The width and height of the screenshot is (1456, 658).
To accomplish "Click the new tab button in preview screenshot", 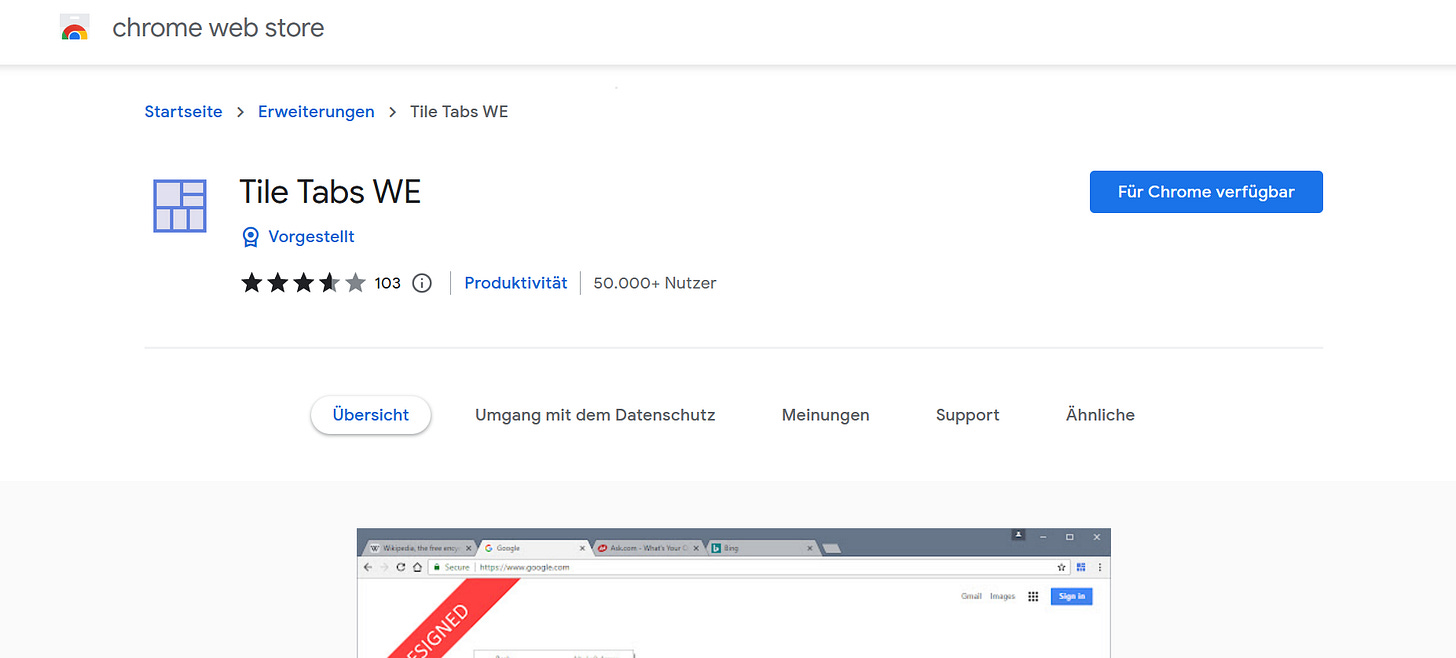I will click(831, 548).
